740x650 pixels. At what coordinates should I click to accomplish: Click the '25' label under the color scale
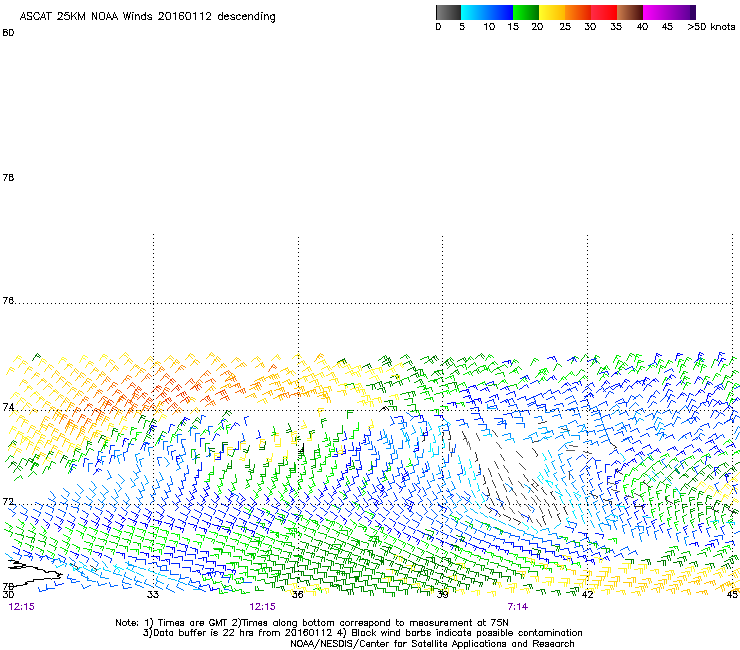(x=565, y=27)
